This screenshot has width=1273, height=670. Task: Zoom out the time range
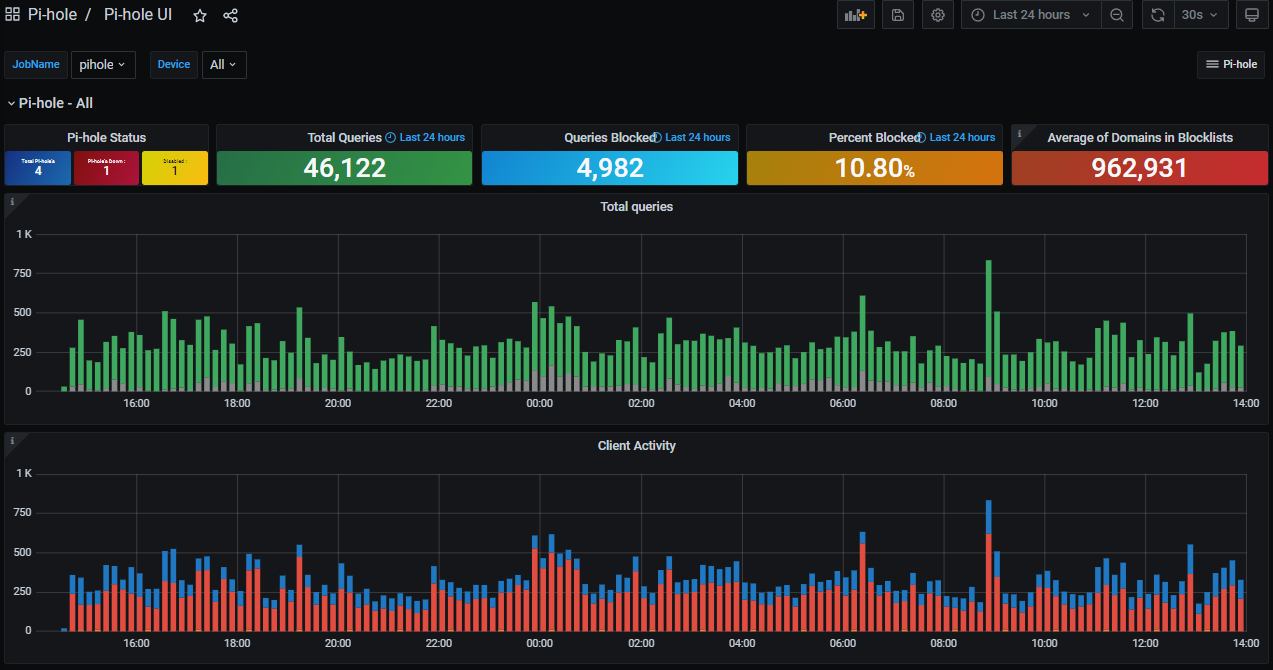1117,15
